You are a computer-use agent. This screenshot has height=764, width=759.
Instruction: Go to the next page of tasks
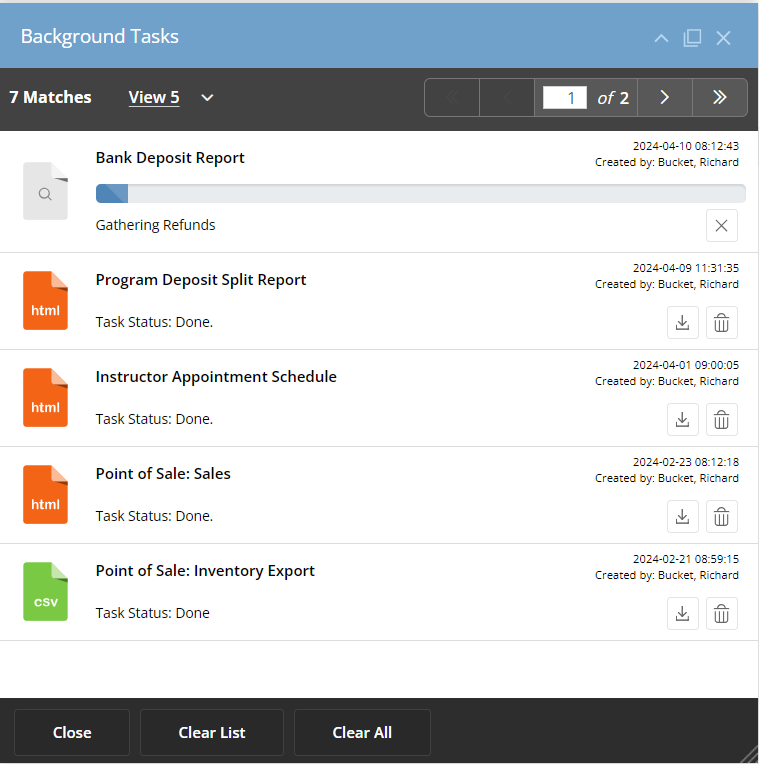(664, 98)
